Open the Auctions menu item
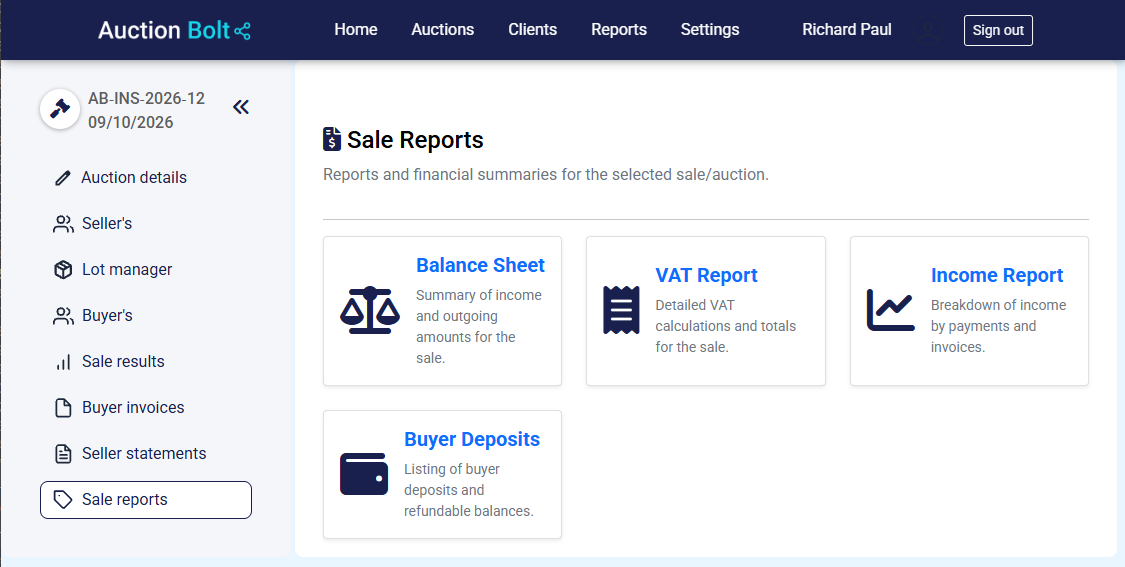1125x567 pixels. (443, 29)
